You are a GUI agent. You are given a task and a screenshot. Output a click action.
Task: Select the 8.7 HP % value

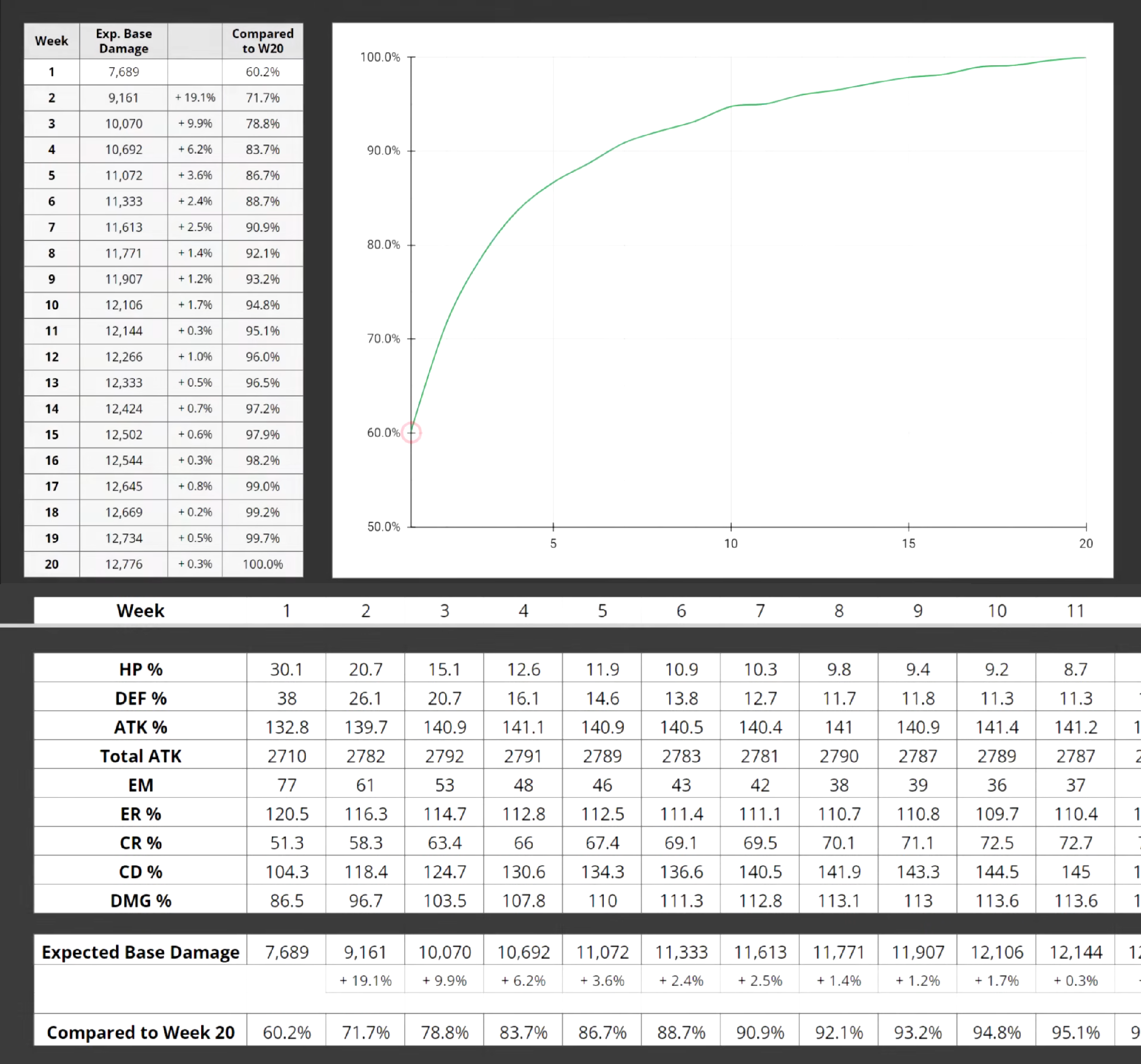point(1076,669)
